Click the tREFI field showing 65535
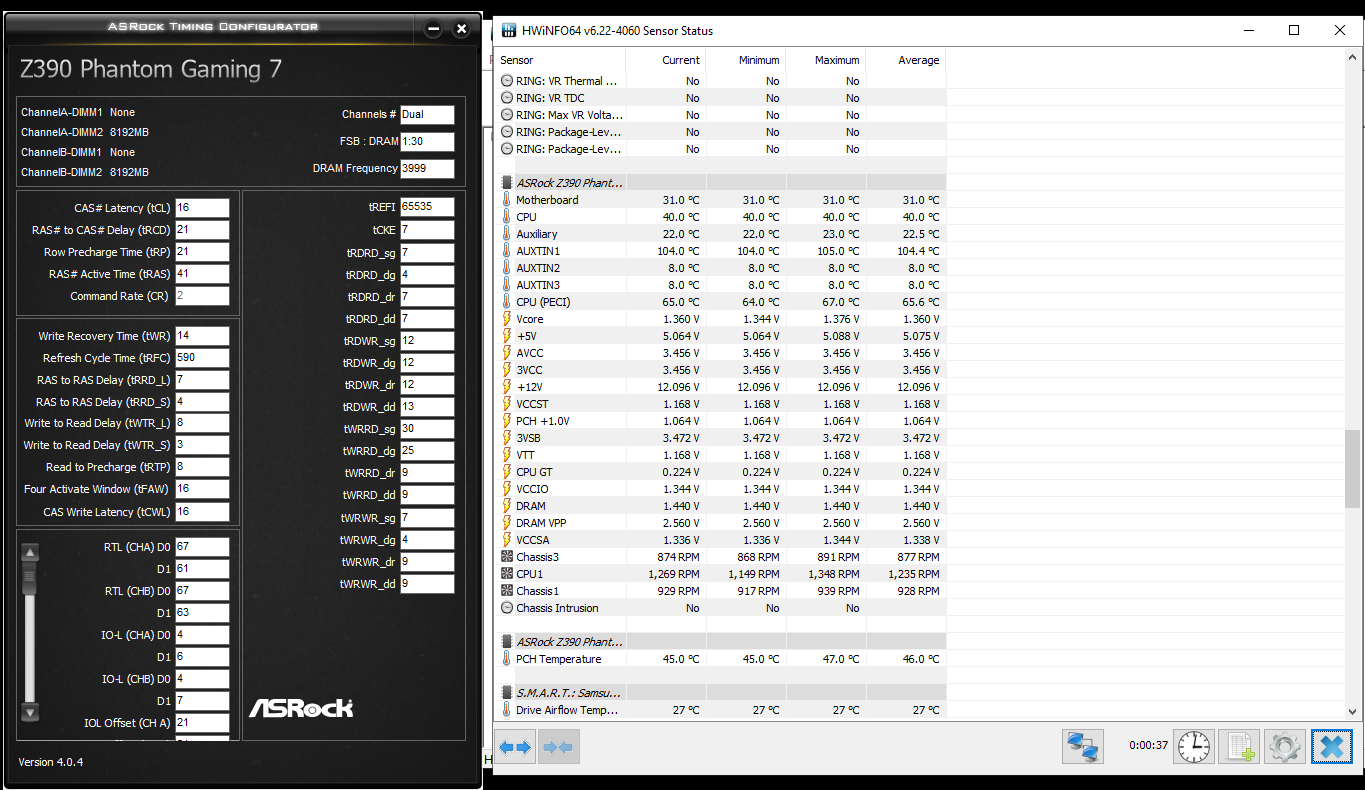 click(x=427, y=207)
